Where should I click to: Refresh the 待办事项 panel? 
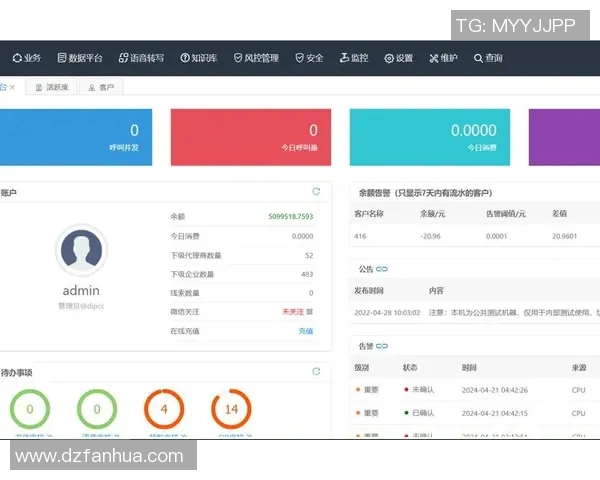[x=316, y=371]
